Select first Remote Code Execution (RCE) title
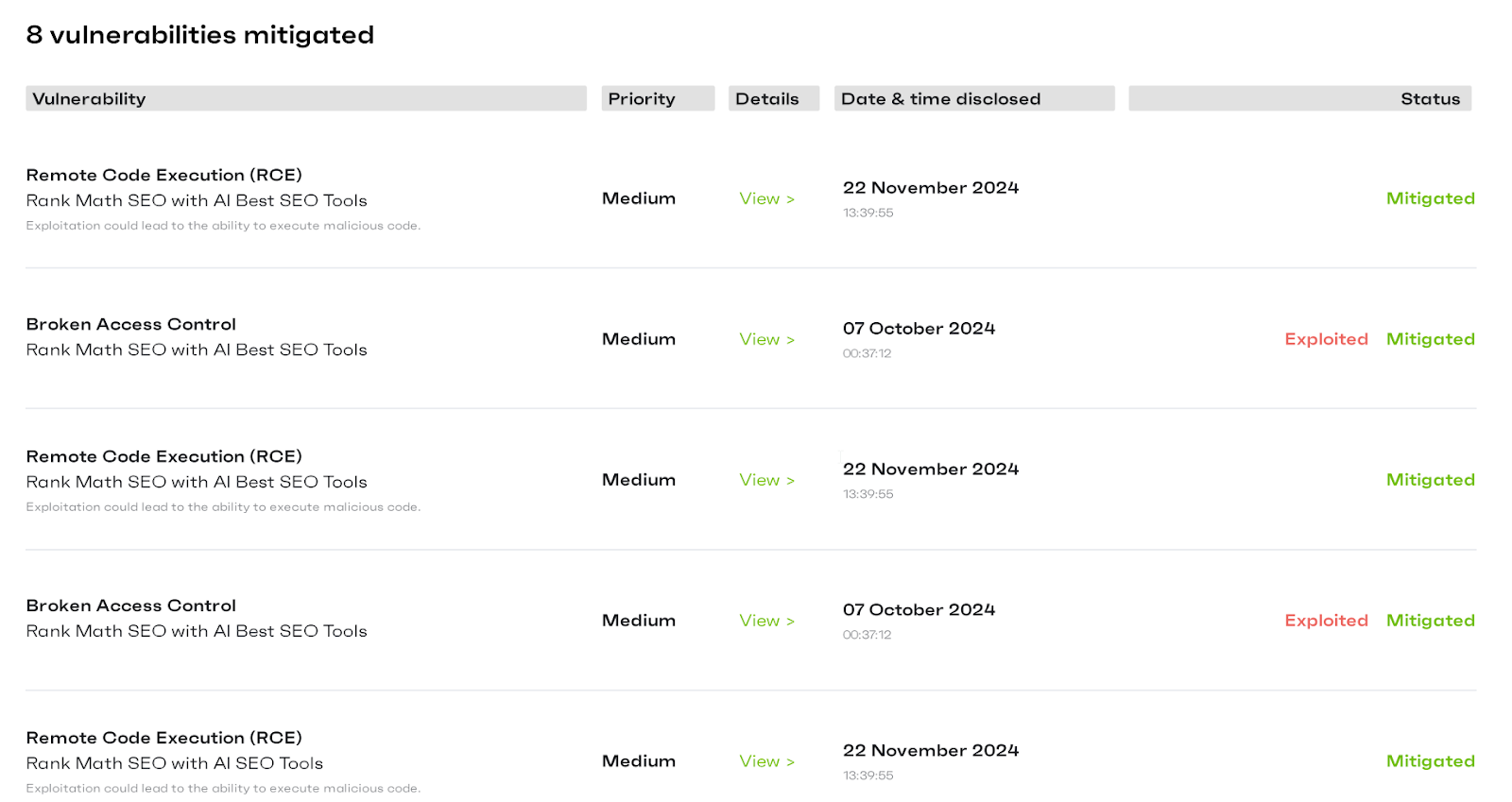 click(x=164, y=175)
